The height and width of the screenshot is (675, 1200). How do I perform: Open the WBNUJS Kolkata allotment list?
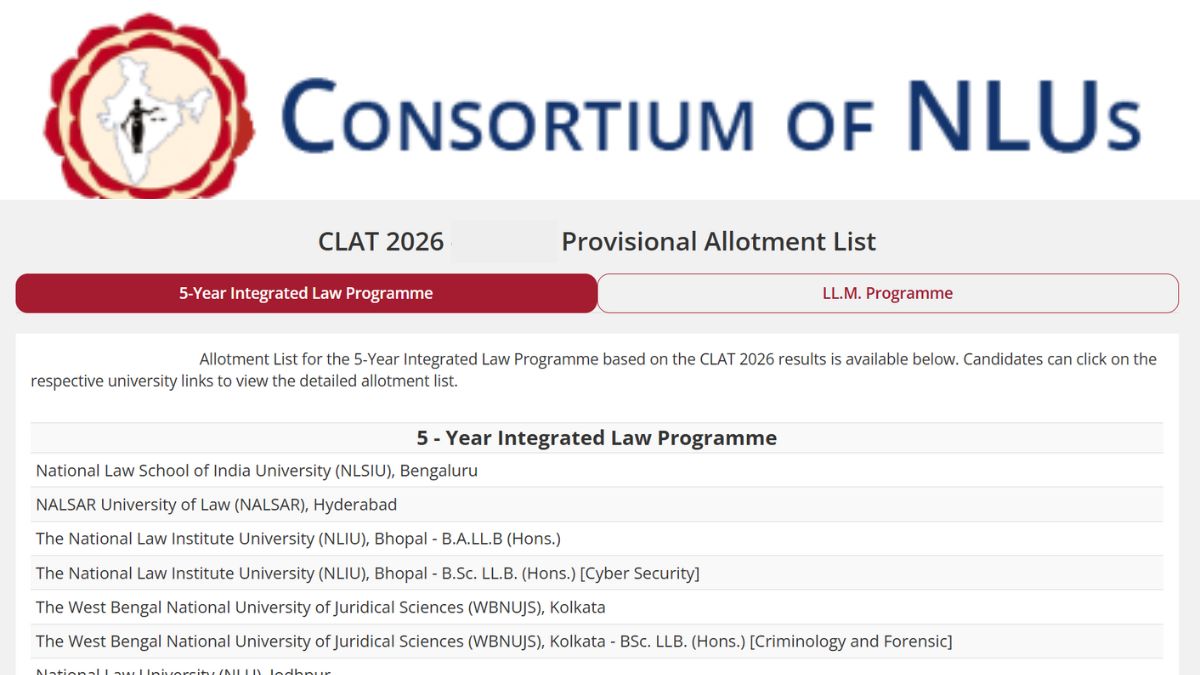click(320, 607)
